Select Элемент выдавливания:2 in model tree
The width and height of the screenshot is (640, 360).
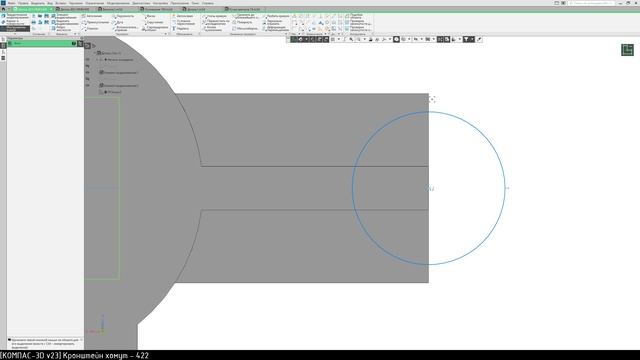pyautogui.click(x=119, y=86)
